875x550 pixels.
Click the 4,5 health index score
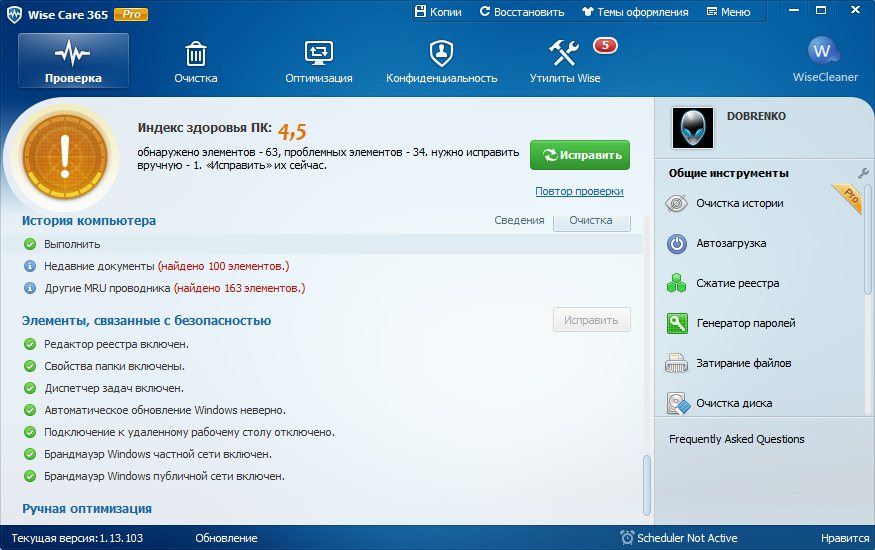coord(292,132)
